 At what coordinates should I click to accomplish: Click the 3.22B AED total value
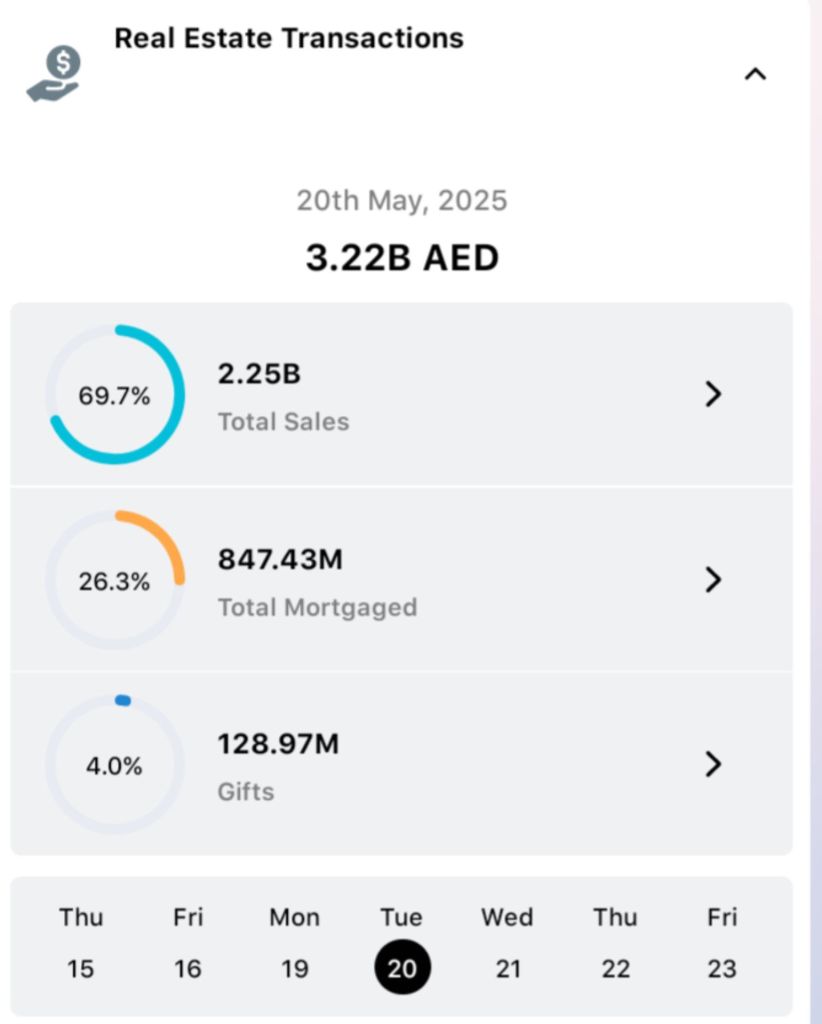402,258
